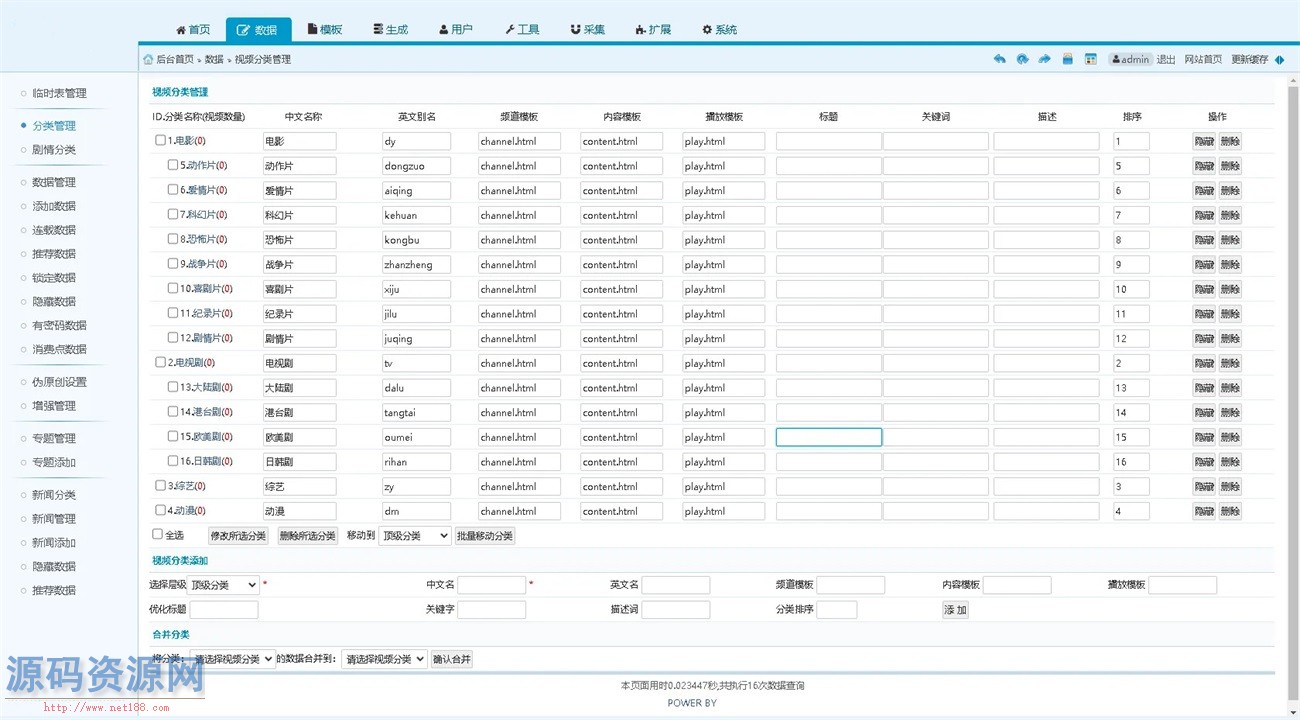The height and width of the screenshot is (720, 1300).
Task: Check the box for 1.电影 category
Action: tap(160, 141)
